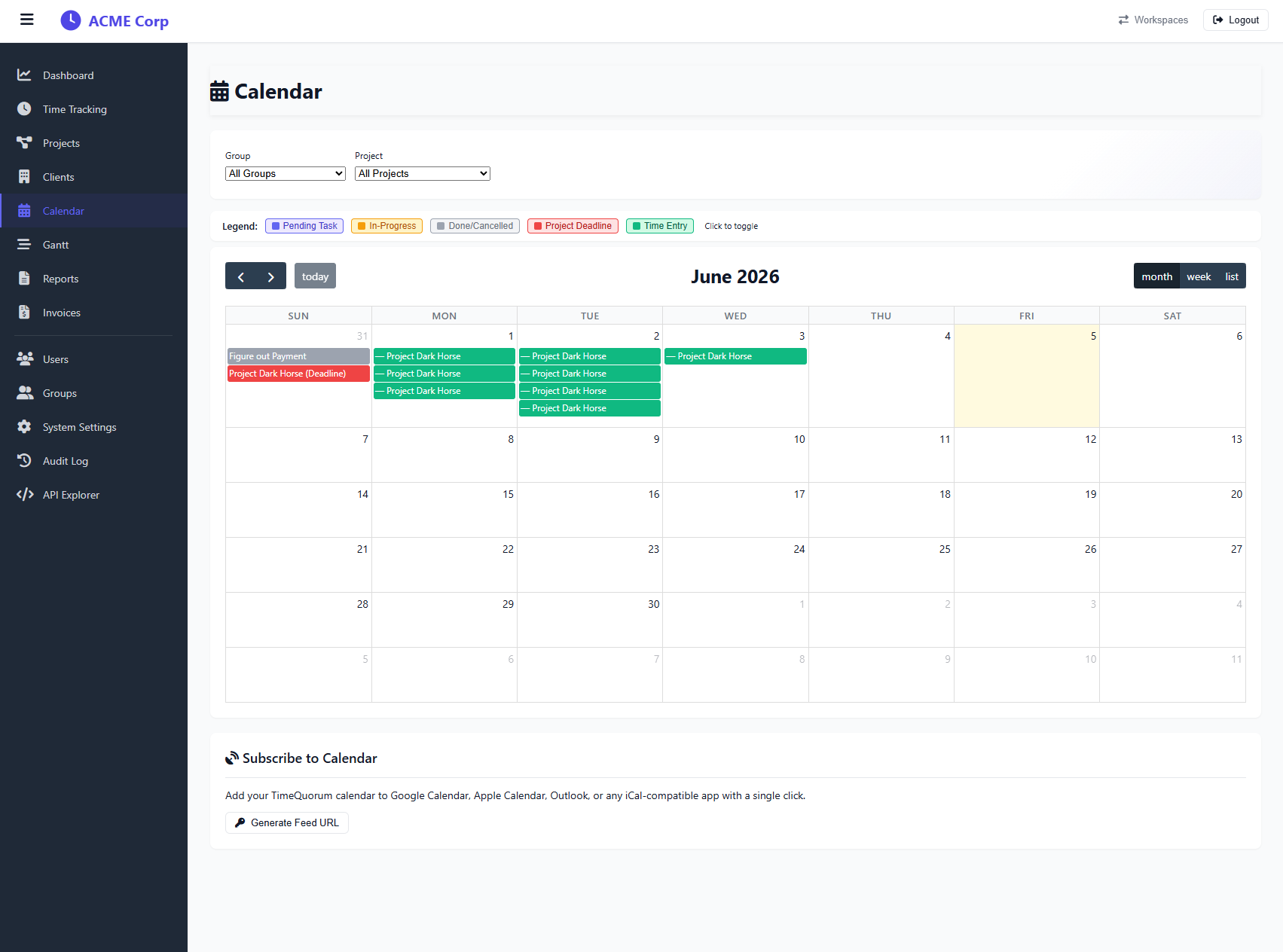Open Figure out Payment task event

tap(298, 356)
